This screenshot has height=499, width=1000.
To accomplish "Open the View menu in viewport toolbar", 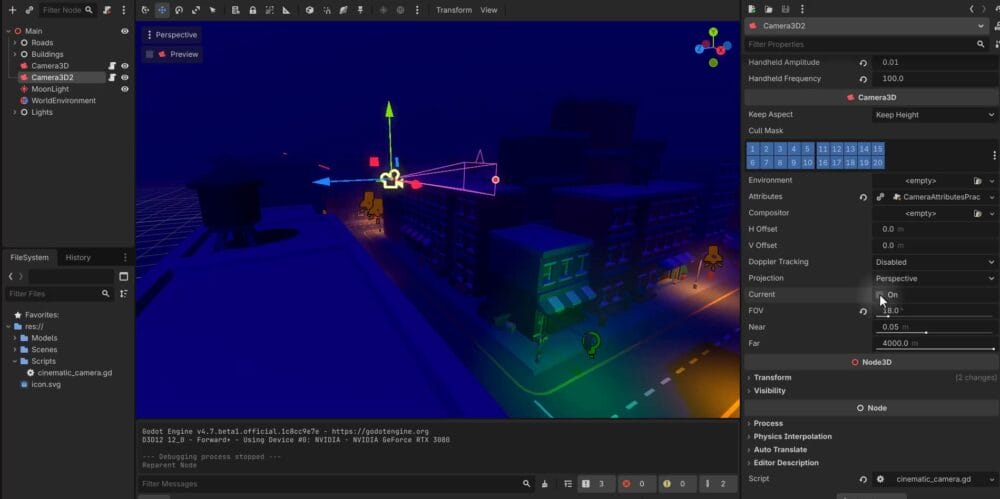I will pos(489,10).
